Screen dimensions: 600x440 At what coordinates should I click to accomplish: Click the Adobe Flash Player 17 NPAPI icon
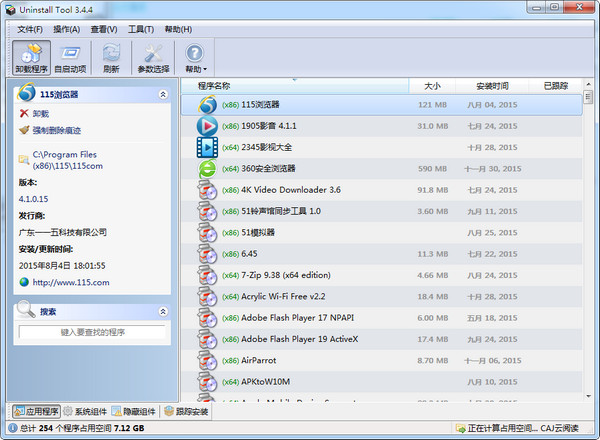[x=207, y=318]
